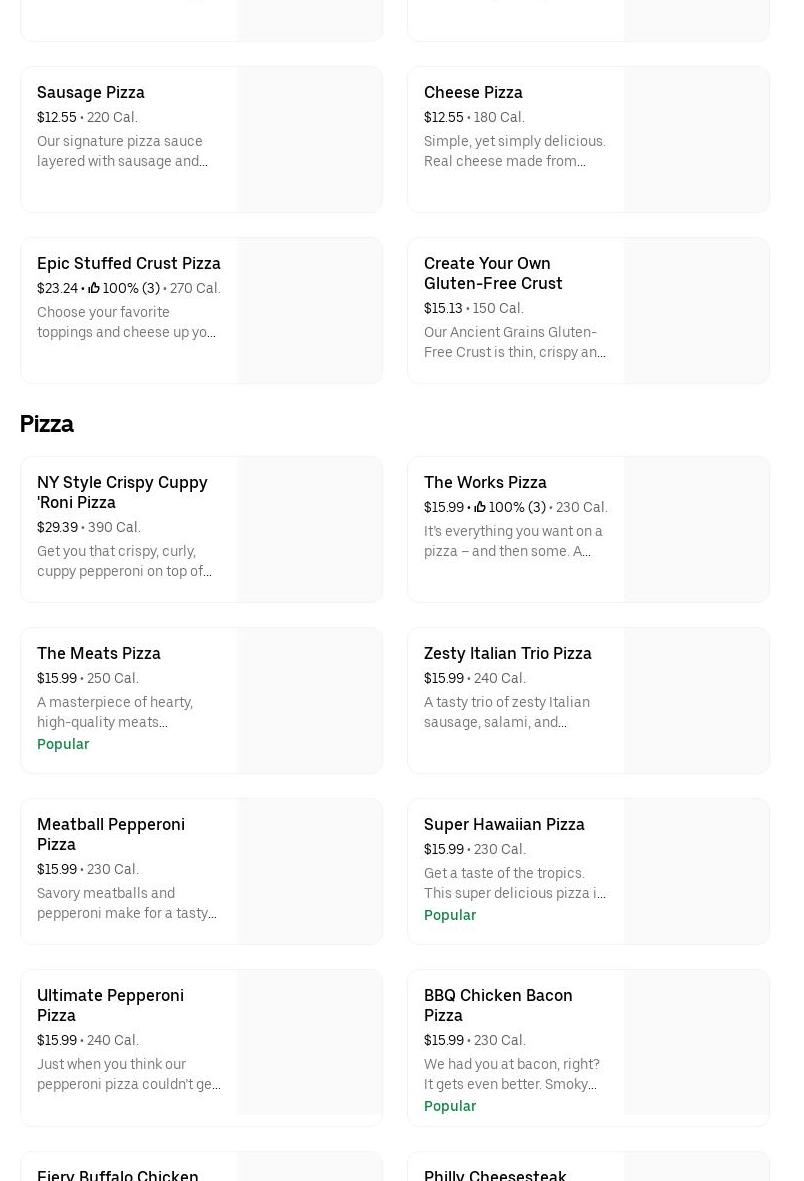Screen dimensions: 804x1181
Task: Select Ultimate Pepperoni Pizza
Action: tap(110, 1005)
